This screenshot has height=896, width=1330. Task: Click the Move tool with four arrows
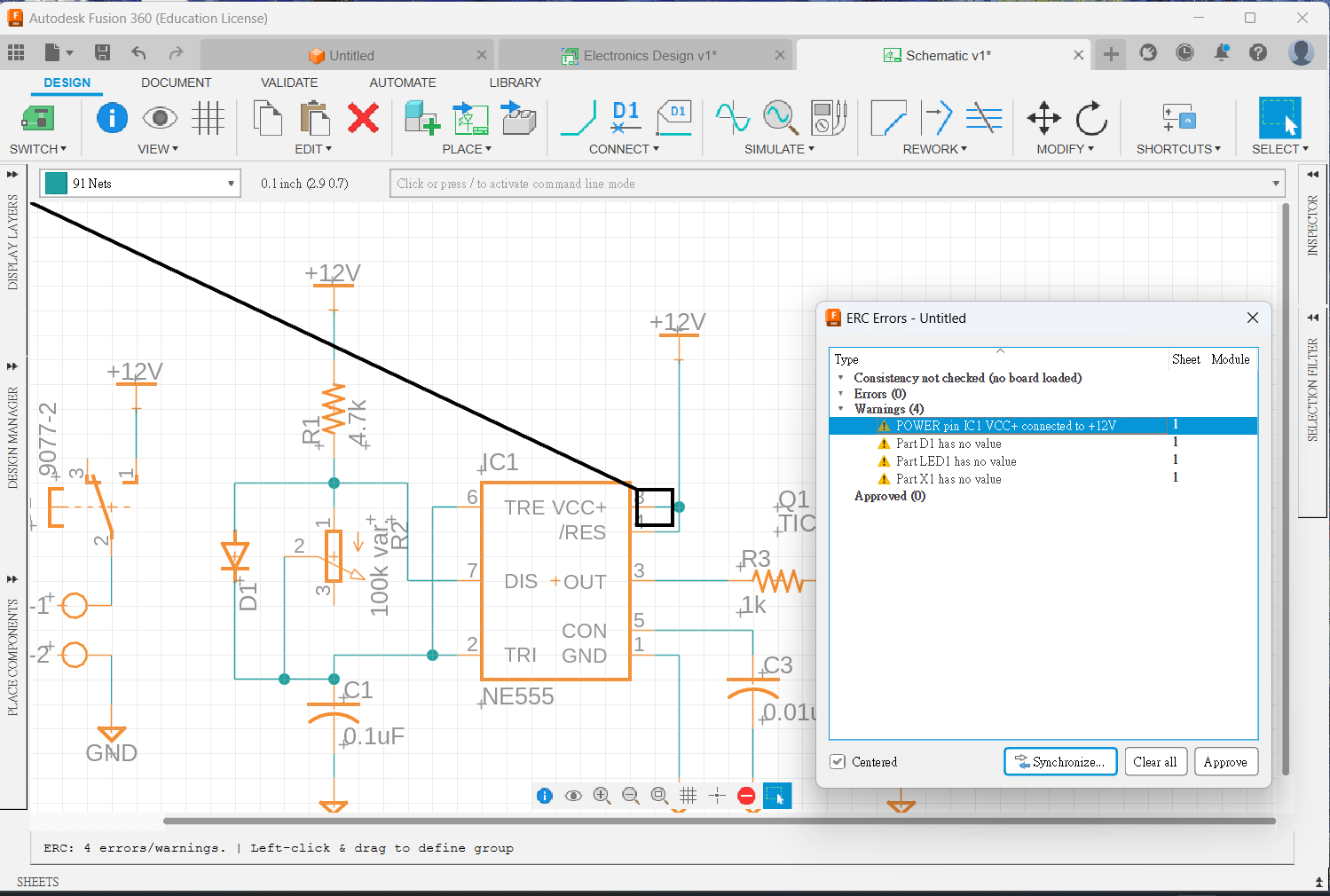point(1044,118)
